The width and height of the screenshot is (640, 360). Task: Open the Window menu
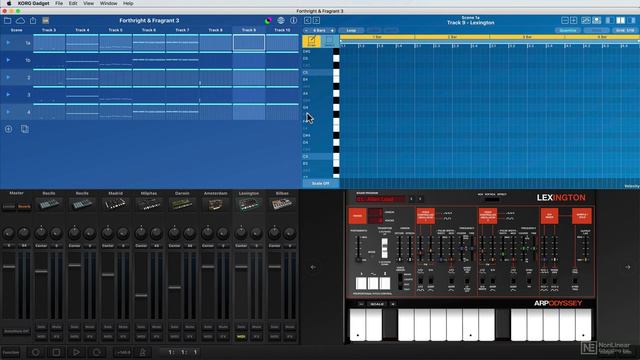pos(109,3)
